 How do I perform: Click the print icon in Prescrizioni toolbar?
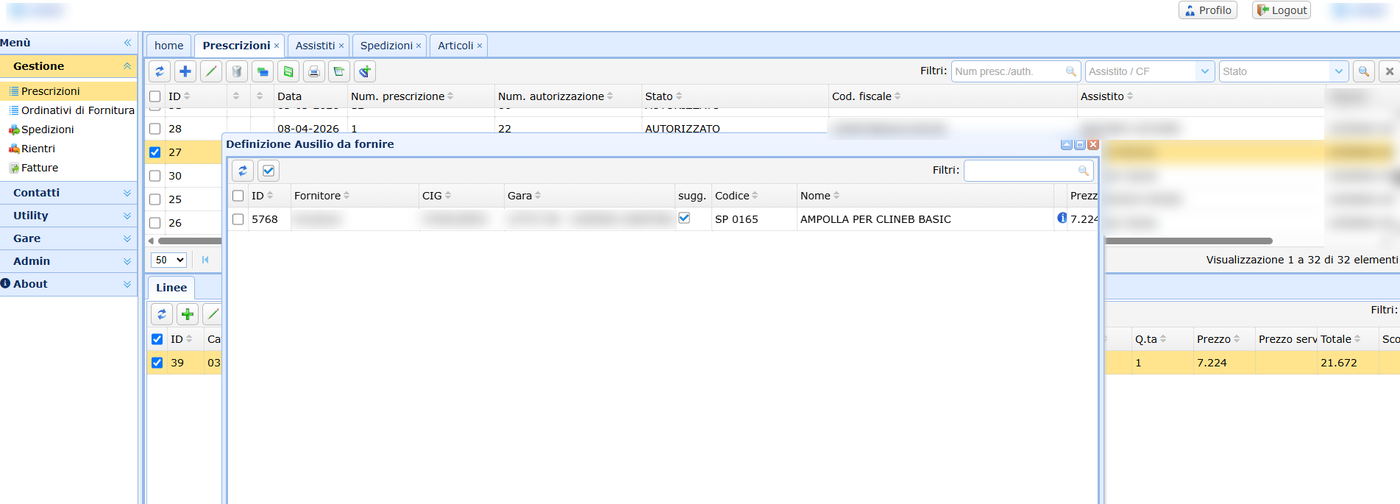[x=313, y=71]
